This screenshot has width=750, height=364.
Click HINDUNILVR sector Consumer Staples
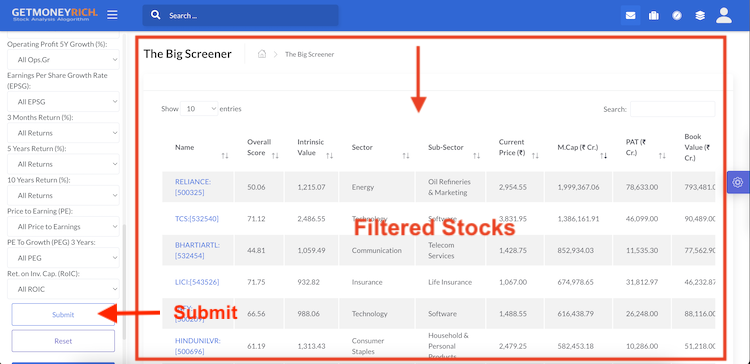(x=368, y=346)
